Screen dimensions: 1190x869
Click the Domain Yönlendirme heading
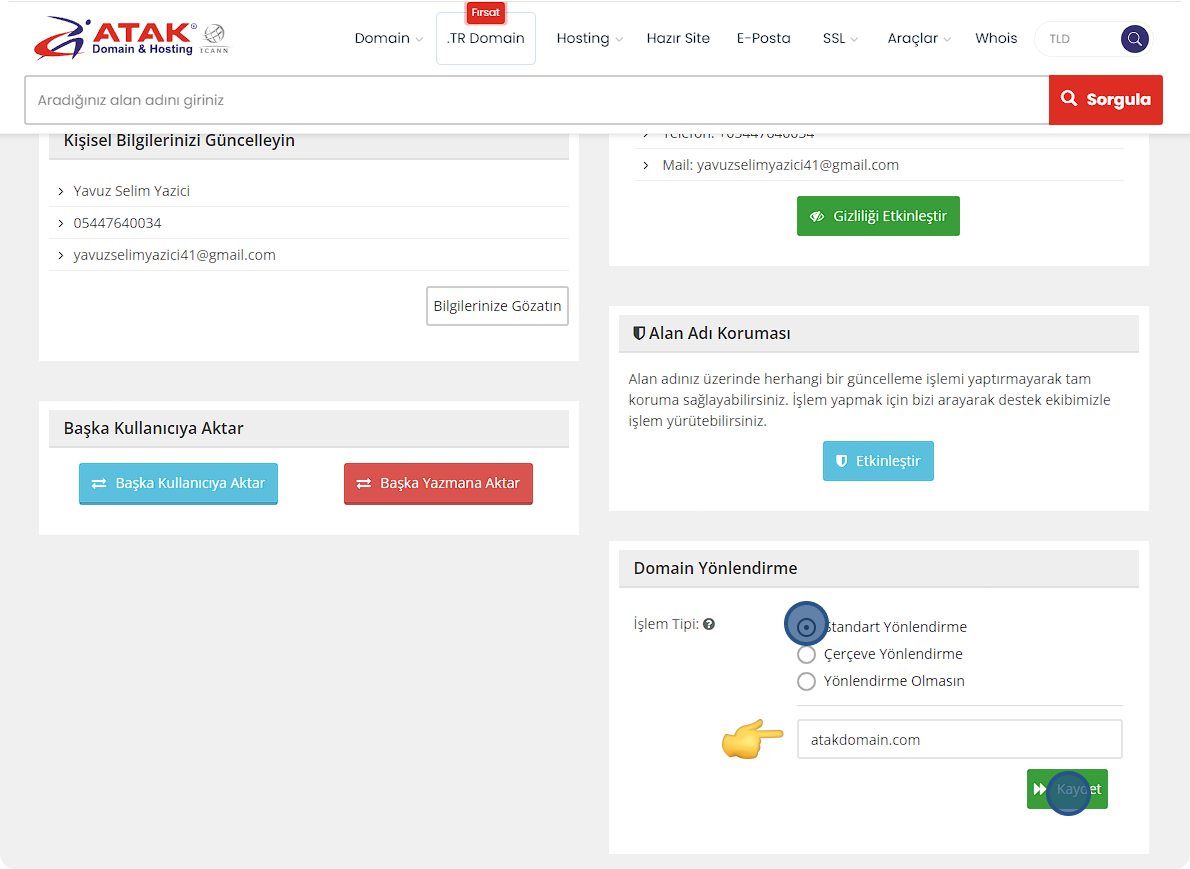[716, 568]
